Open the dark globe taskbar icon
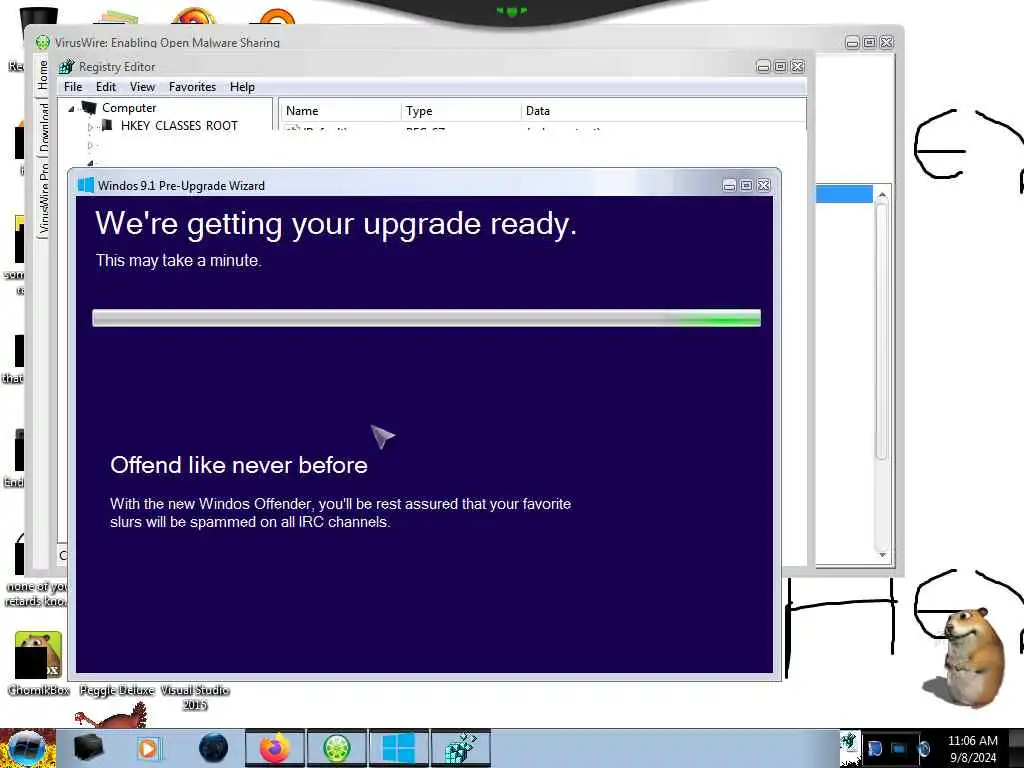 [x=213, y=748]
